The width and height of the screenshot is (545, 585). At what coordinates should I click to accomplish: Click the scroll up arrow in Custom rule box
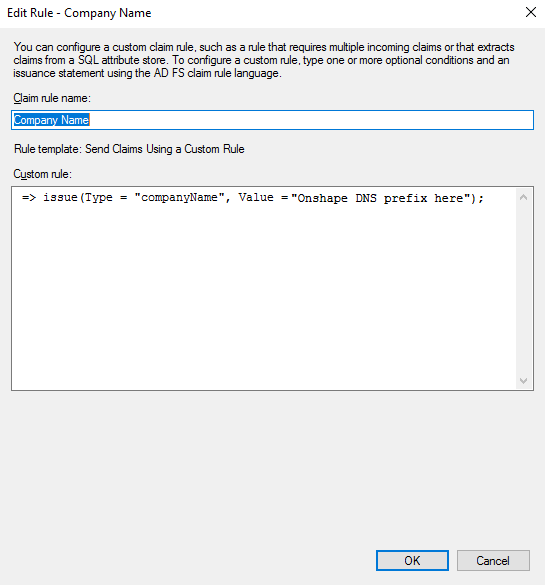(523, 197)
